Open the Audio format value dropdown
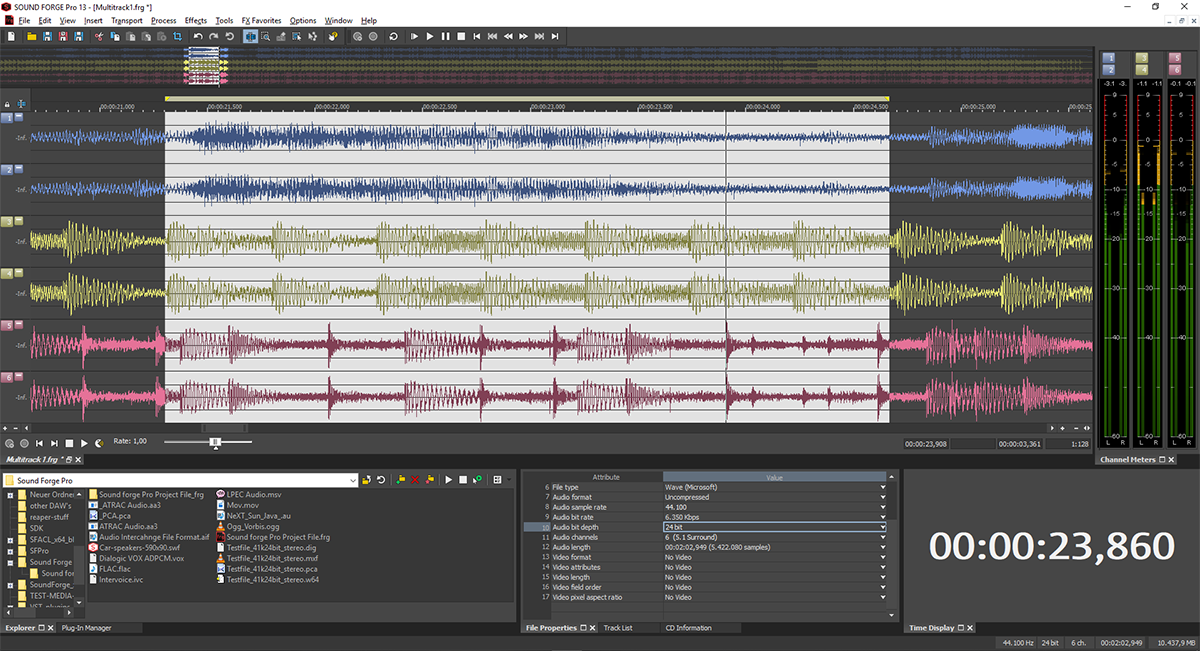The width and height of the screenshot is (1200, 651). [x=883, y=497]
